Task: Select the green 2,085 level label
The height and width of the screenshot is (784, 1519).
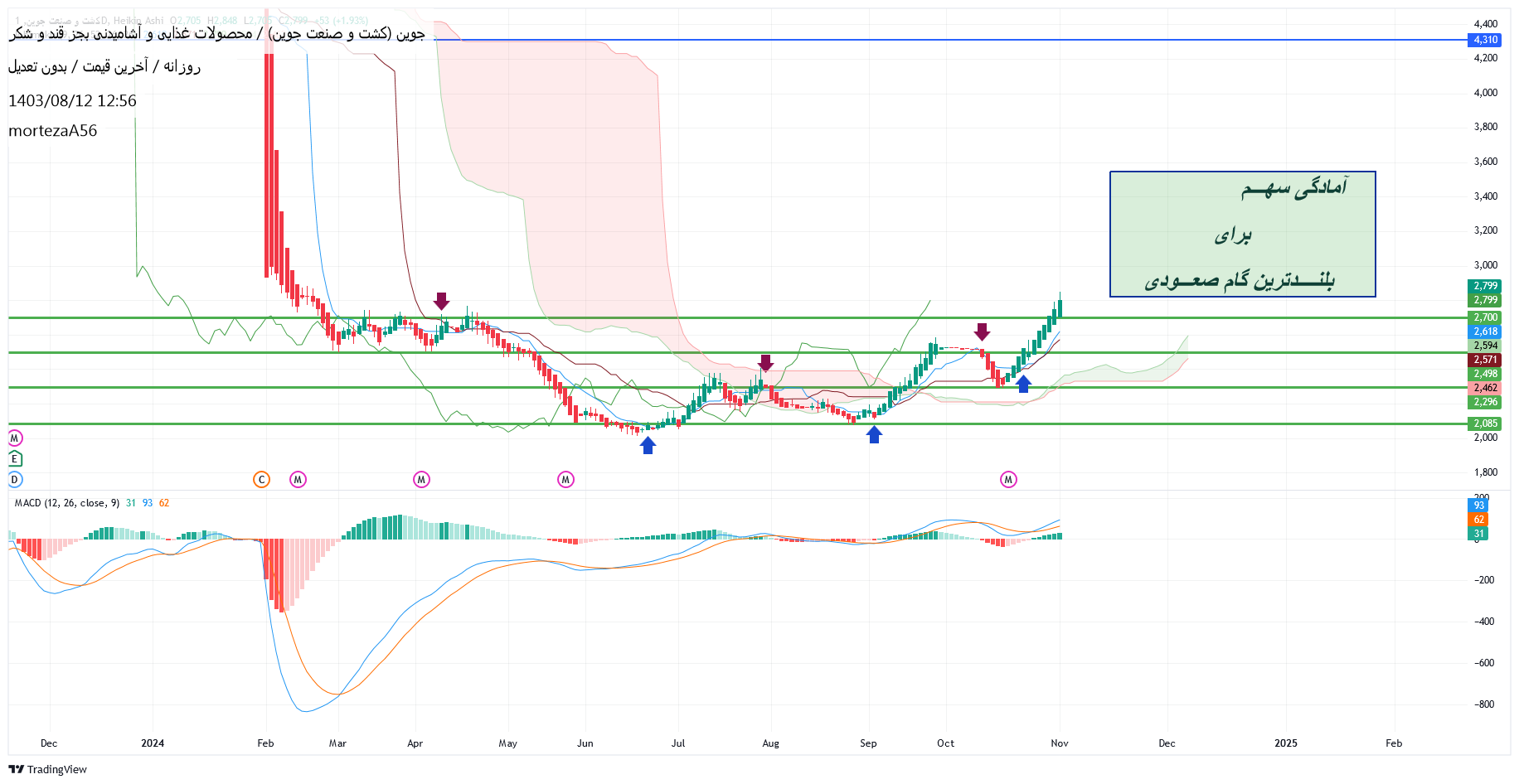Action: pos(1485,423)
